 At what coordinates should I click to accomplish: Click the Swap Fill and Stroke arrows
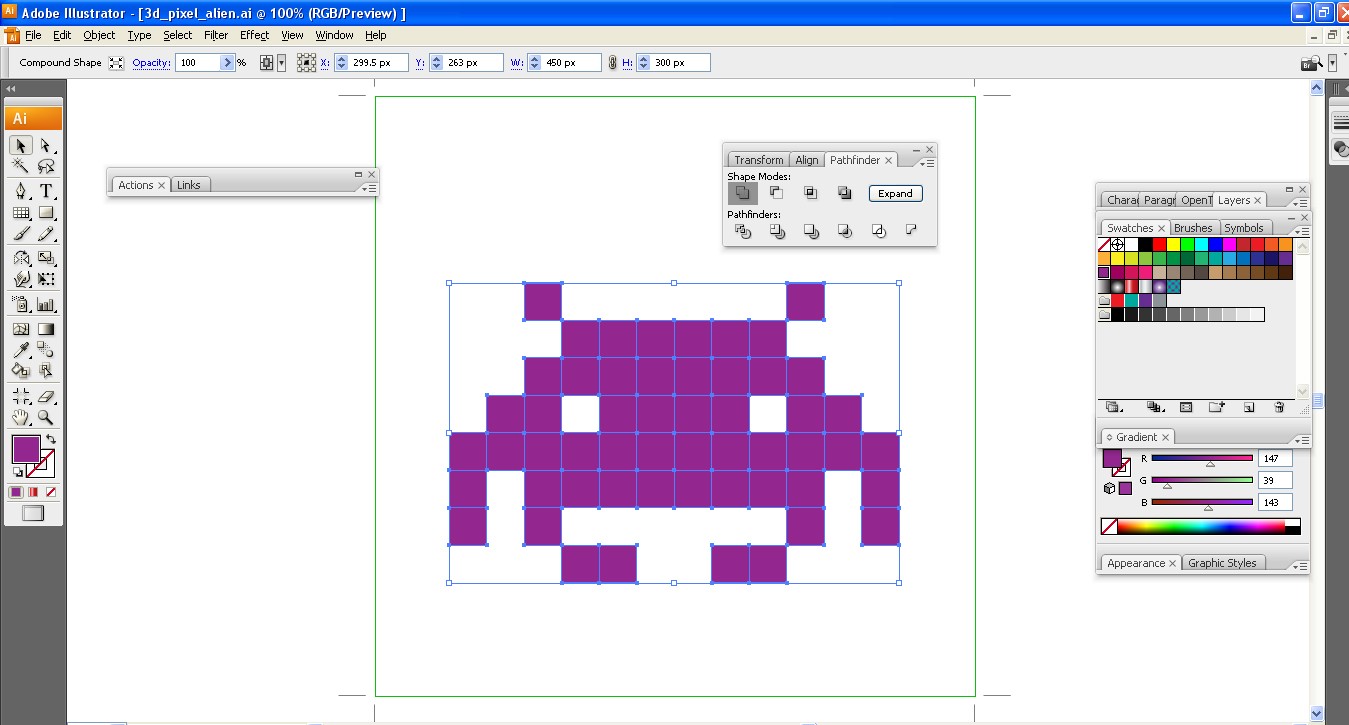click(51, 440)
